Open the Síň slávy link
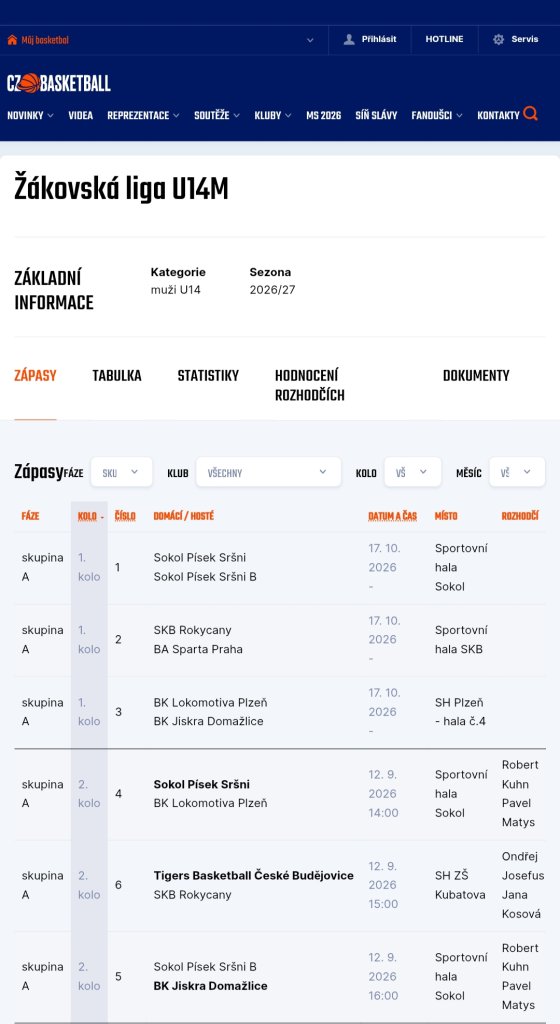560x1024 pixels. tap(376, 116)
